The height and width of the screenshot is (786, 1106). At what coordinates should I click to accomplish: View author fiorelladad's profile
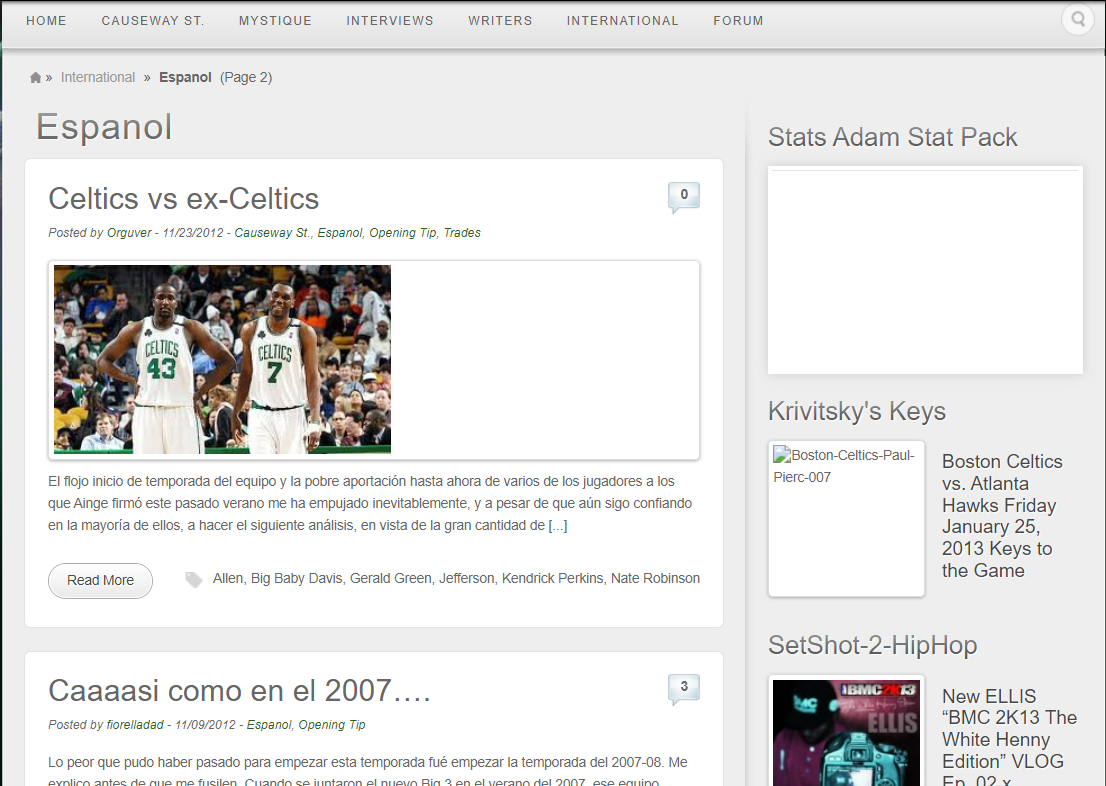coord(135,725)
